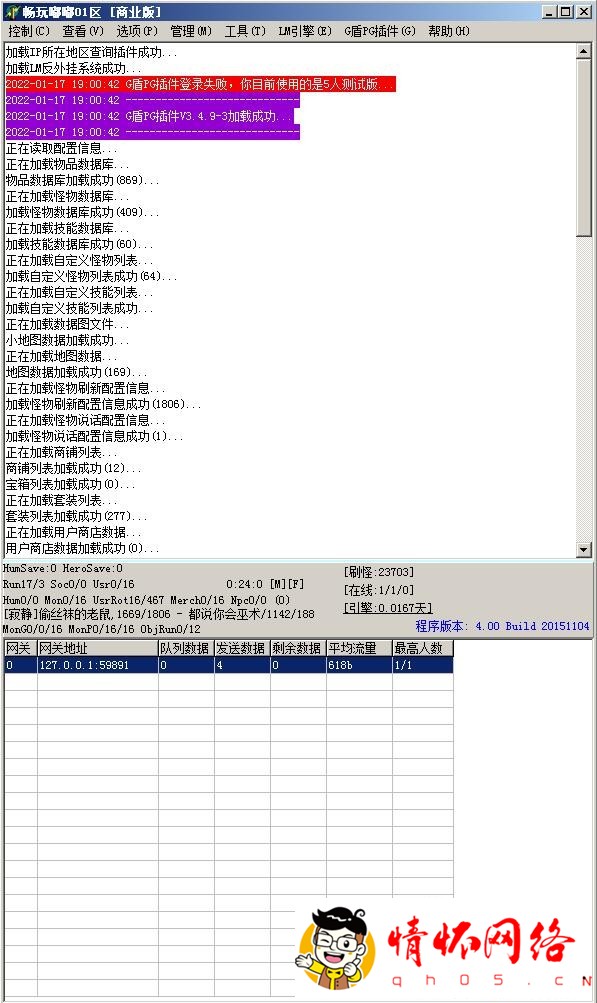Open the 工具(T) menu
This screenshot has width=597, height=1003.
pos(245,31)
